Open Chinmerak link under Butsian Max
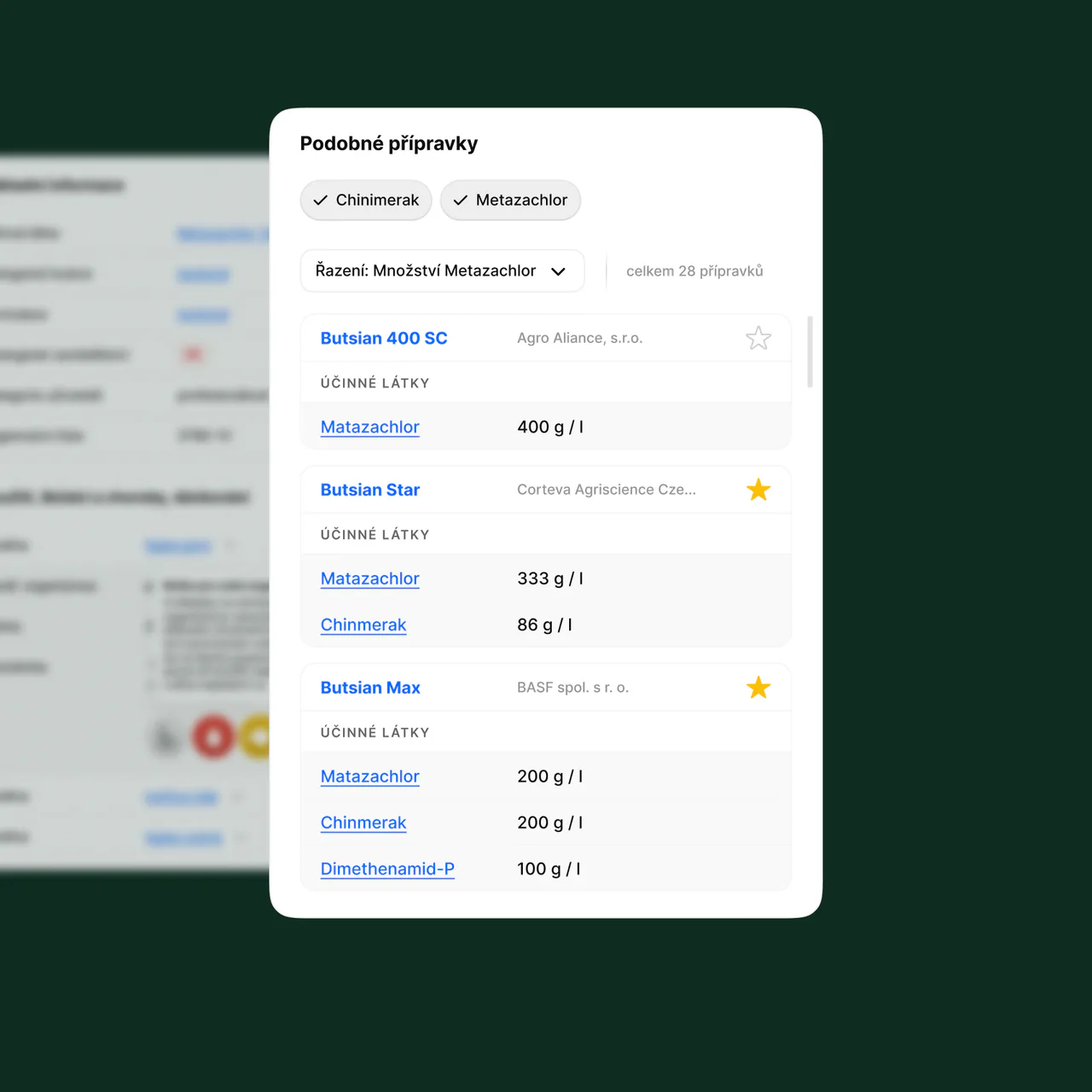This screenshot has height=1092, width=1092. click(x=363, y=823)
